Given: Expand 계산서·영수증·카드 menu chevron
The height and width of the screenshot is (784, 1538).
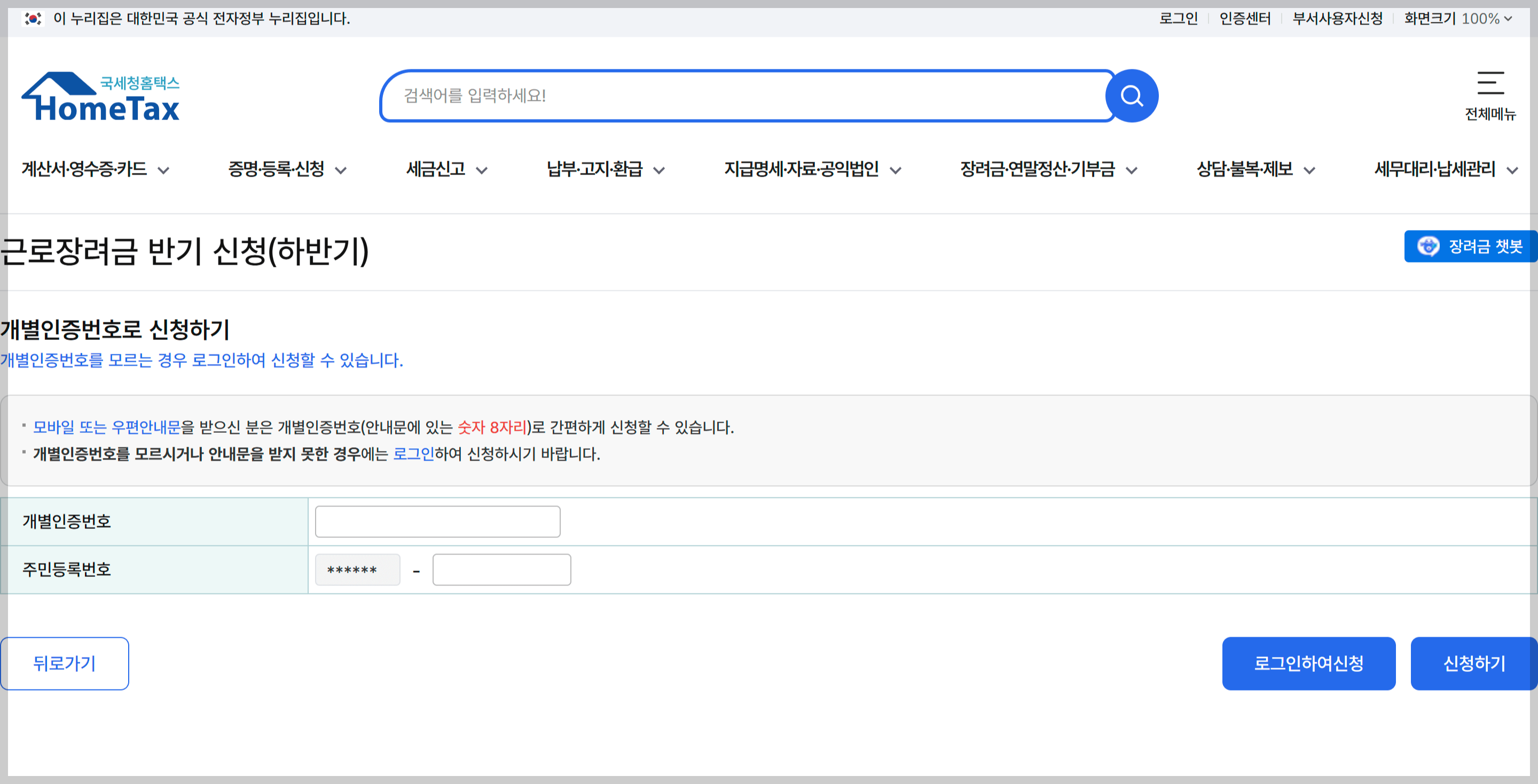Looking at the screenshot, I should pos(163,171).
